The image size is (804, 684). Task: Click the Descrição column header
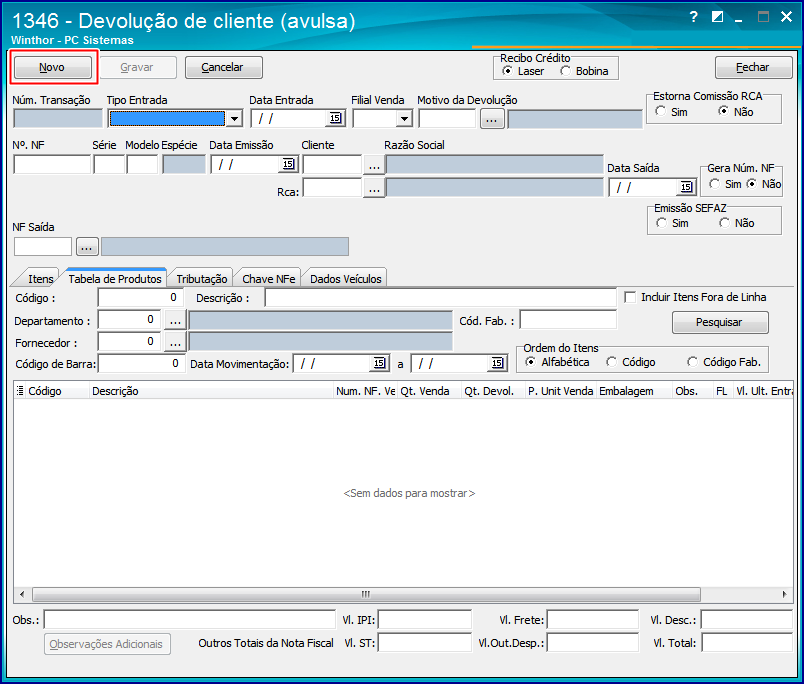211,391
